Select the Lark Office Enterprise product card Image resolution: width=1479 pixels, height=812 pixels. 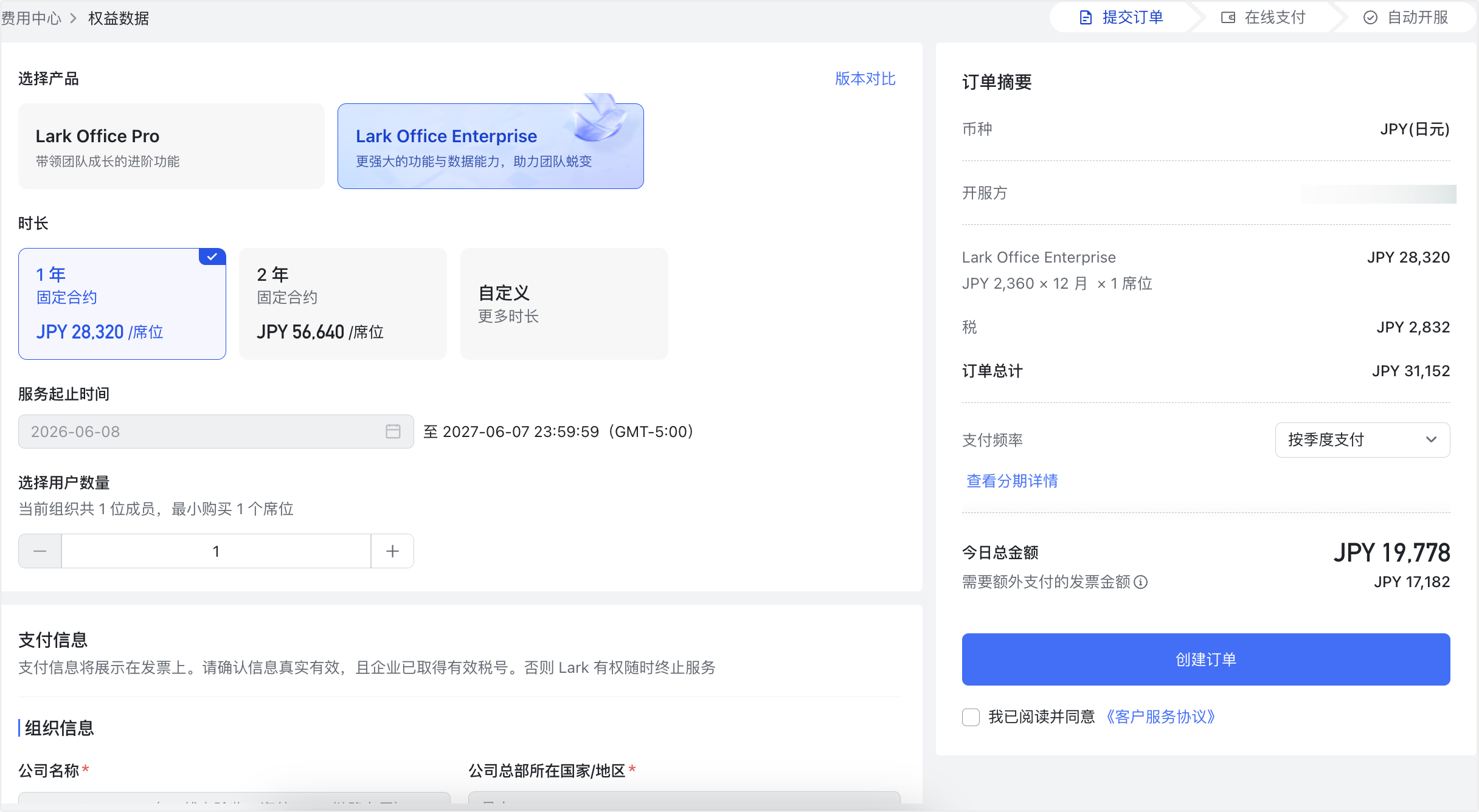tap(491, 146)
